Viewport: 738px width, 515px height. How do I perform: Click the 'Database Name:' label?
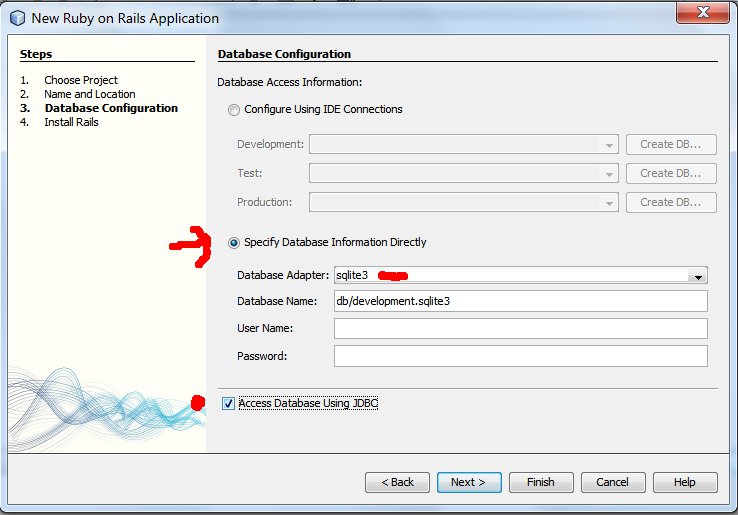[x=277, y=301]
